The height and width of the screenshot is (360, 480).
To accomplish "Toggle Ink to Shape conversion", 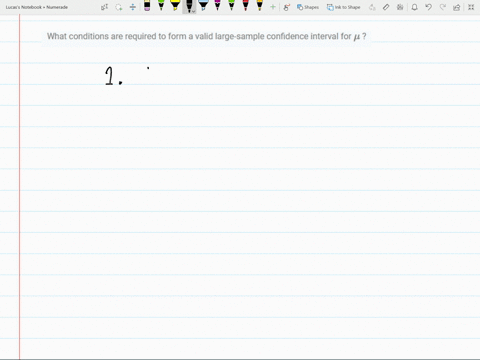I will point(343,7).
